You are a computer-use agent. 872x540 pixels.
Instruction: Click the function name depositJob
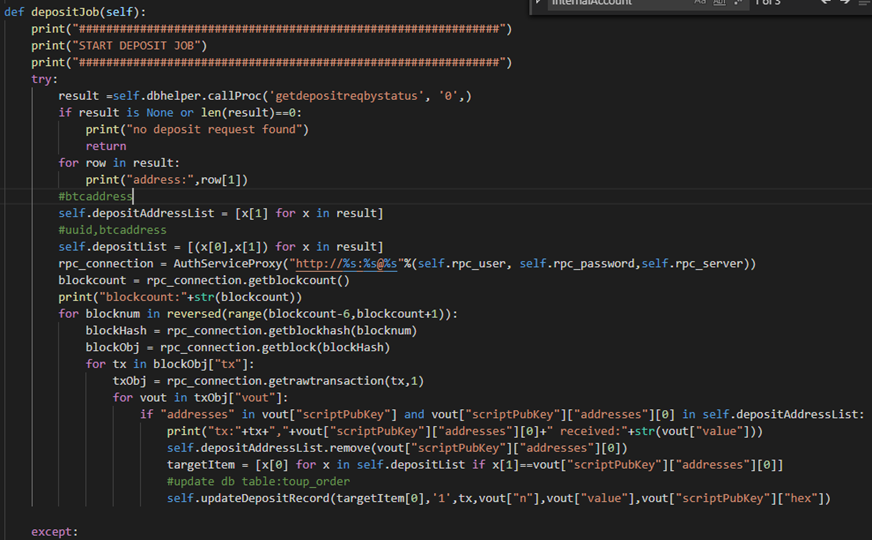tap(66, 12)
